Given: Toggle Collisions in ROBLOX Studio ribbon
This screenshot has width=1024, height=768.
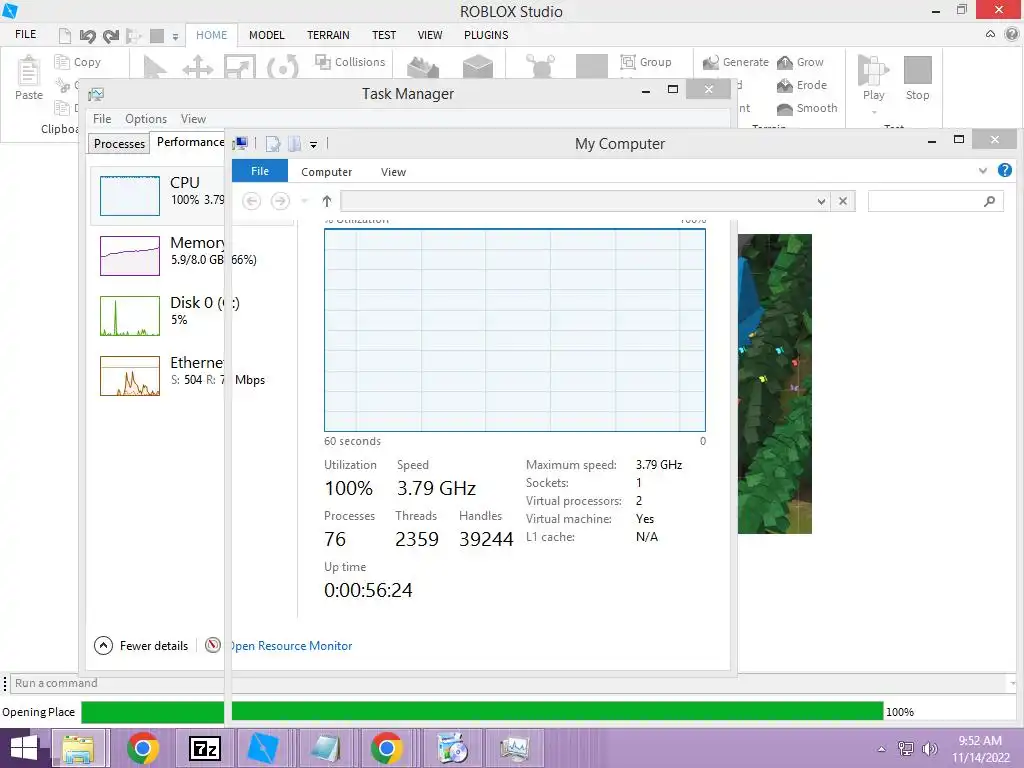Looking at the screenshot, I should pyautogui.click(x=350, y=62).
